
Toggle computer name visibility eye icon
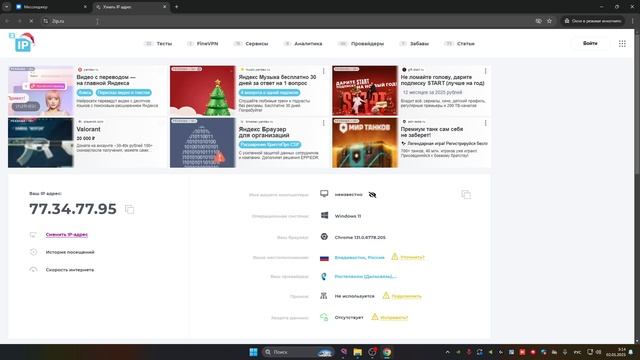click(x=372, y=195)
